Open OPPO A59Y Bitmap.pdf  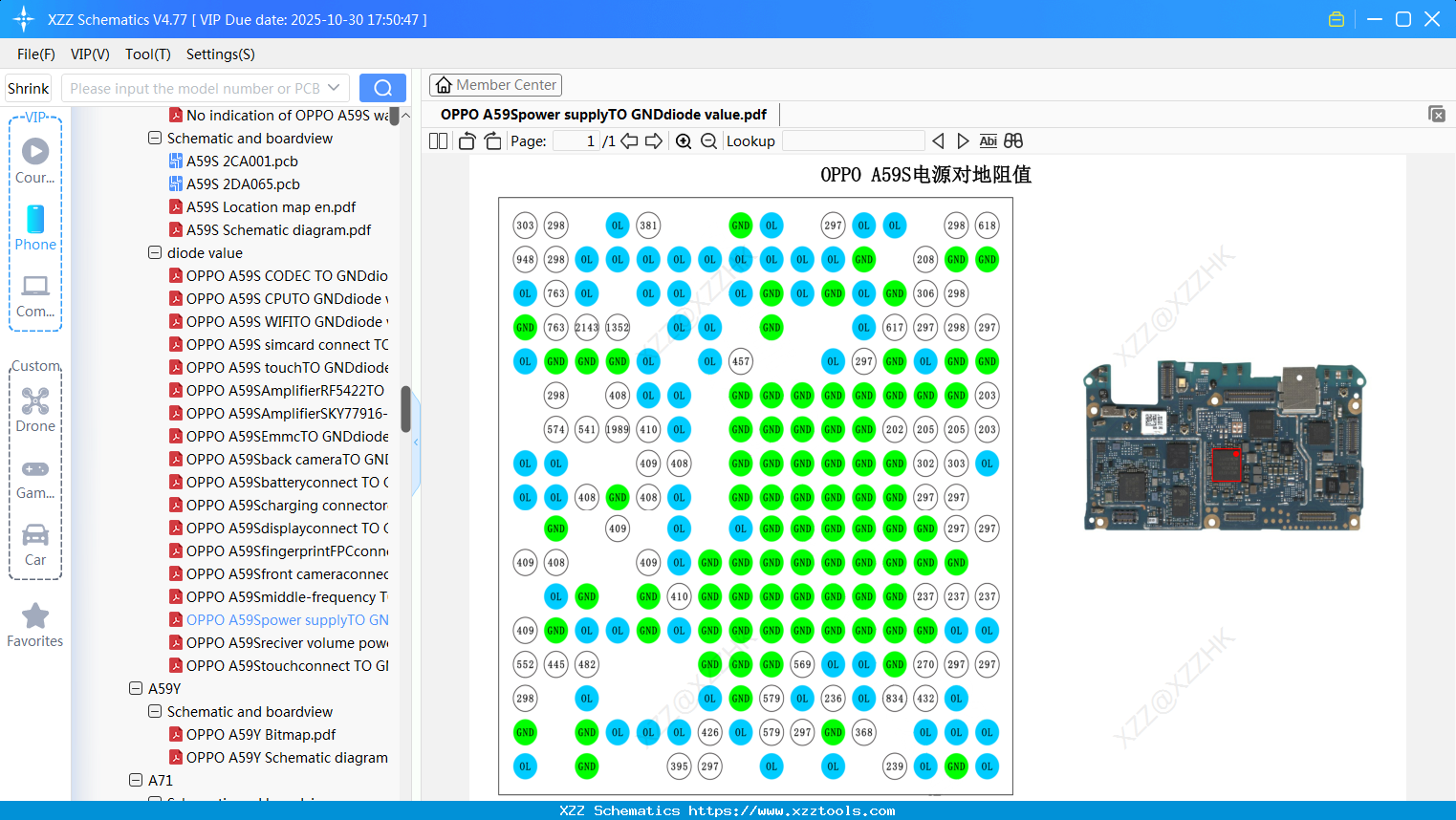(261, 734)
